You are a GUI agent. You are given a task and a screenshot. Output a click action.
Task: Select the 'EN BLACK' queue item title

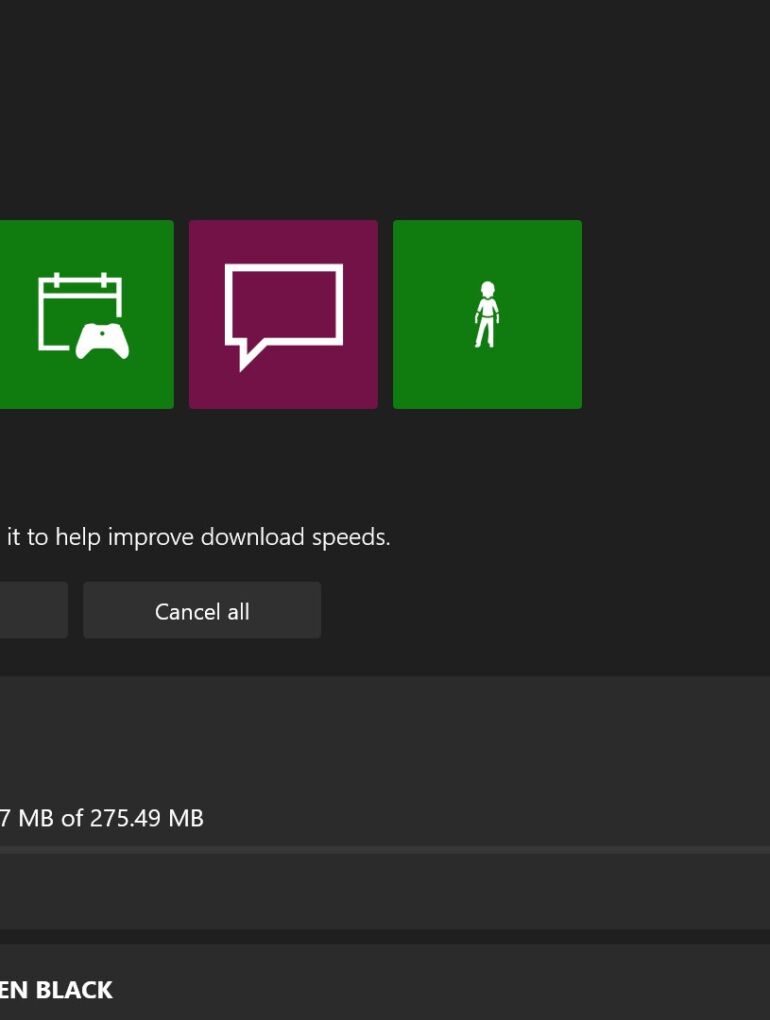pyautogui.click(x=56, y=989)
